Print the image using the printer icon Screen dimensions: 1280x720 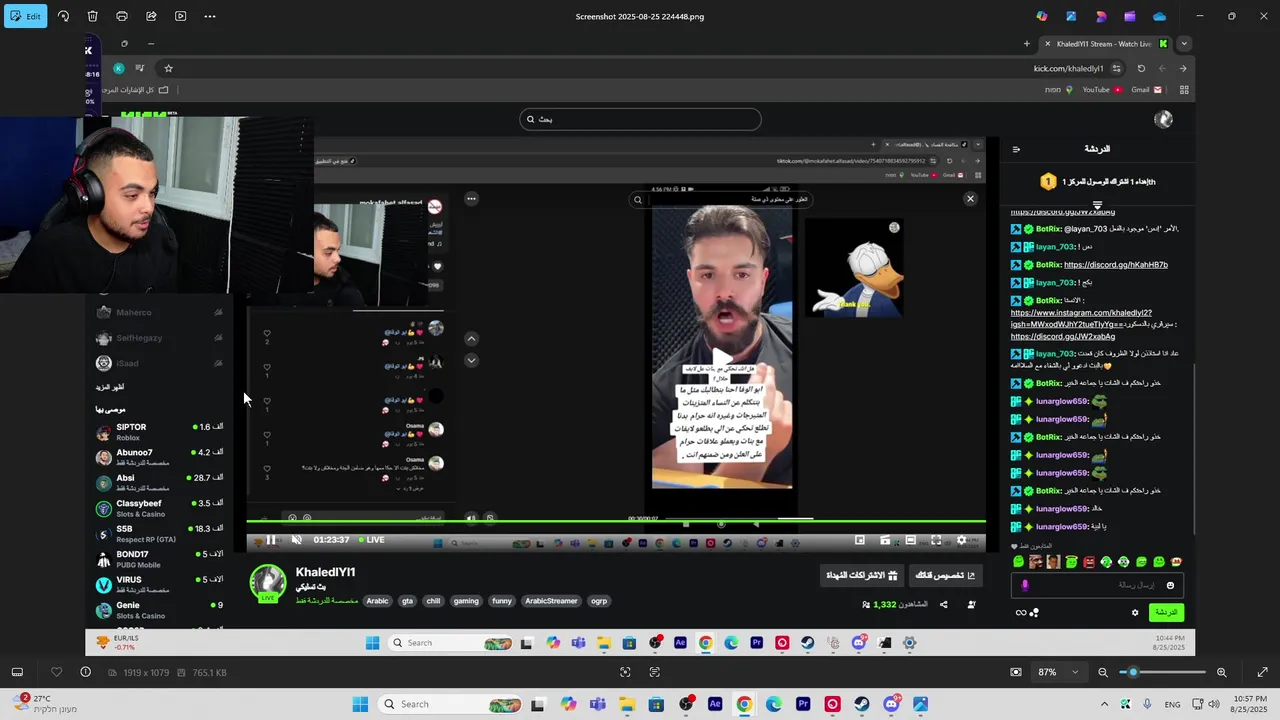coord(122,16)
